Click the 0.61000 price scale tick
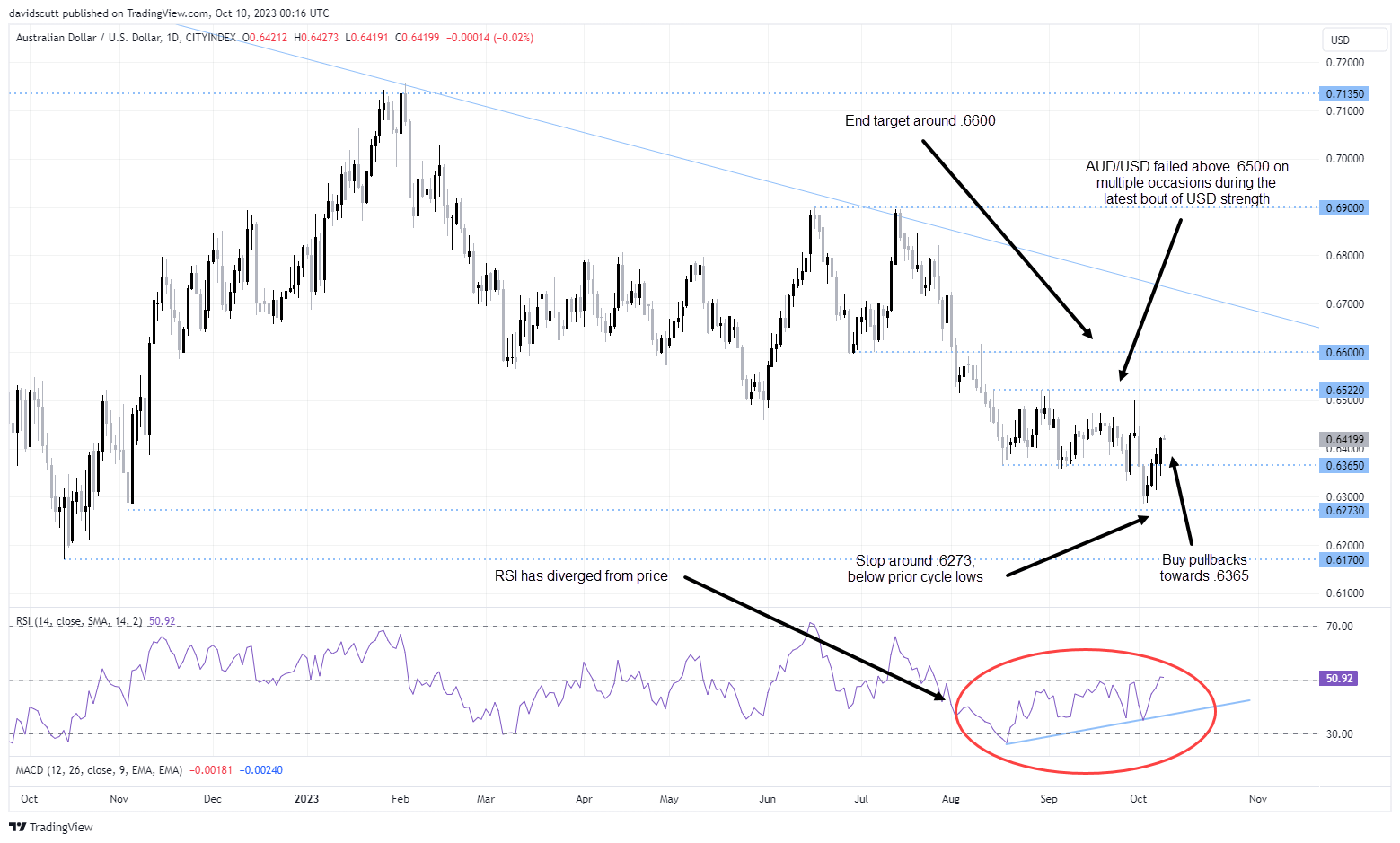 point(1344,593)
